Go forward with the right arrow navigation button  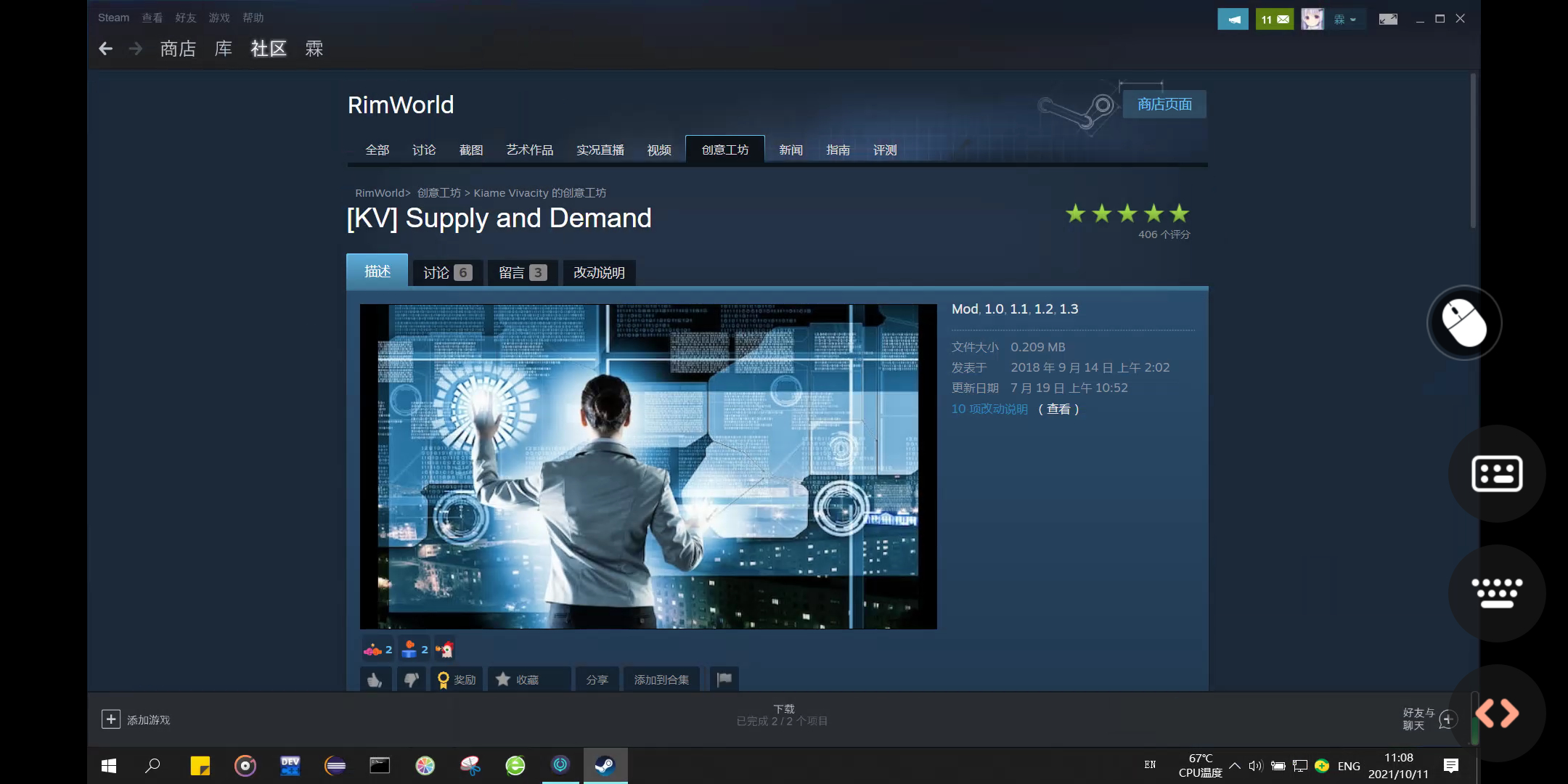tap(136, 49)
